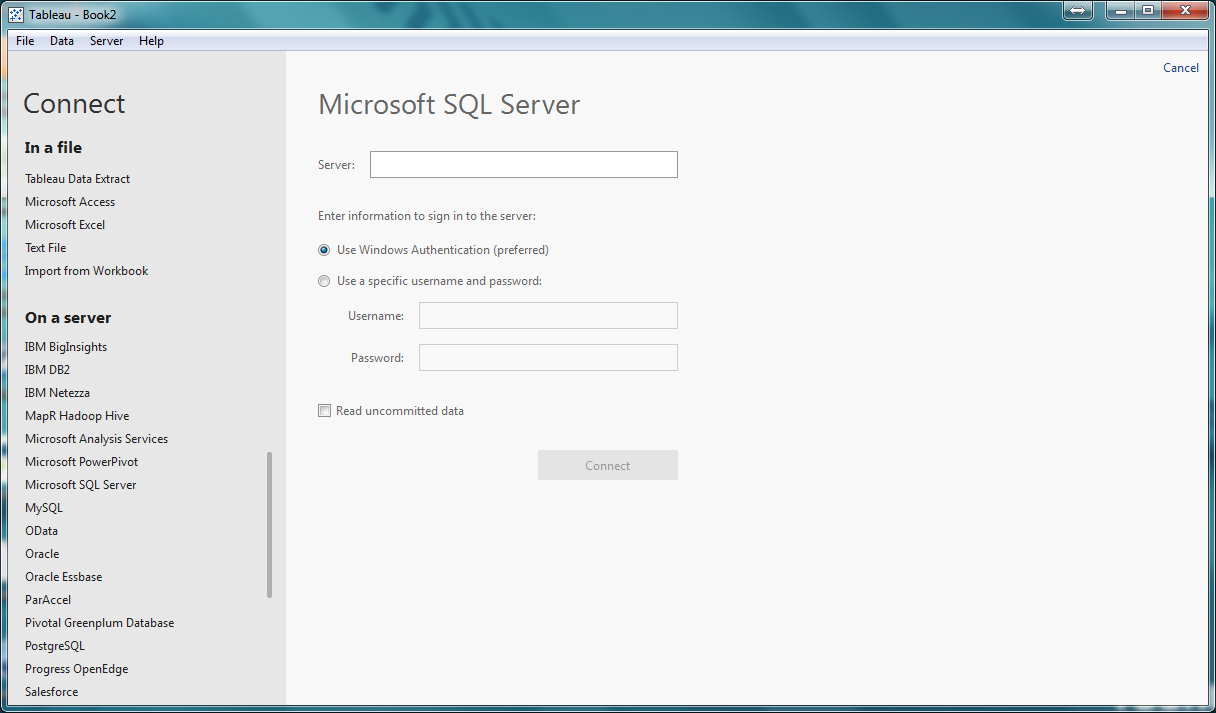This screenshot has height=713, width=1216.
Task: Click the Username text field
Action: [548, 316]
